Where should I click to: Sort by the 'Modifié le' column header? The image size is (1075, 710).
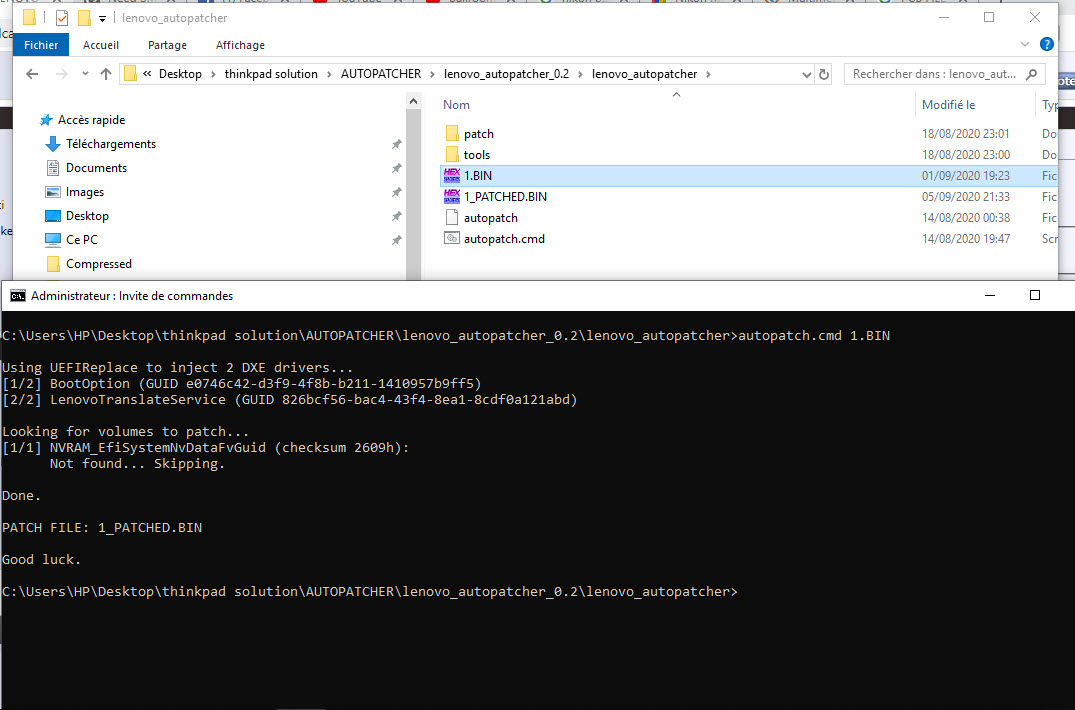point(948,105)
